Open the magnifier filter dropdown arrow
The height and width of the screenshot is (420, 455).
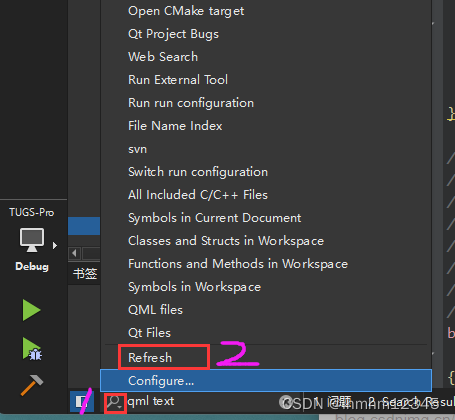(x=120, y=407)
